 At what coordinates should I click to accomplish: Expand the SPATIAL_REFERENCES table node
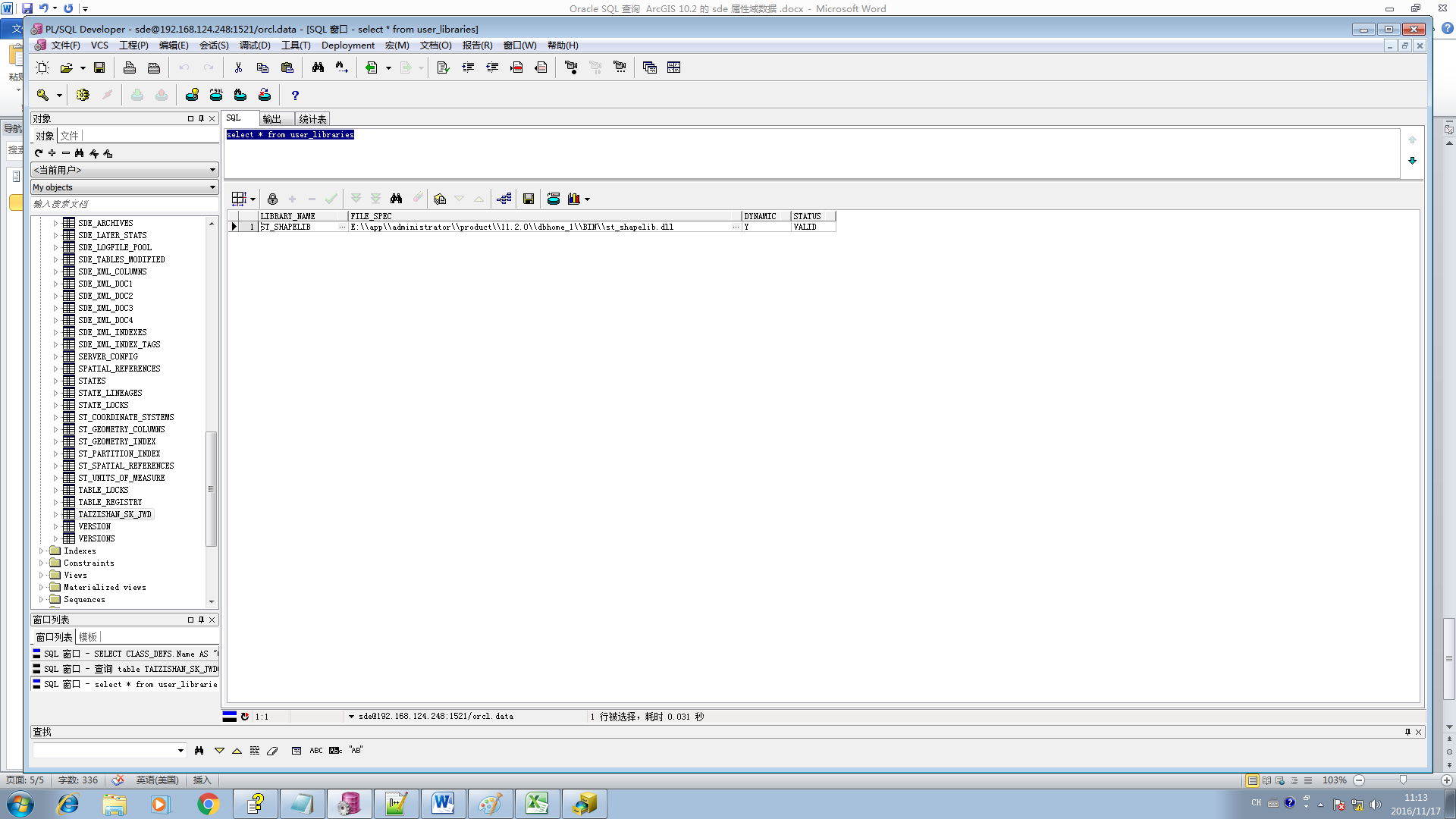55,369
